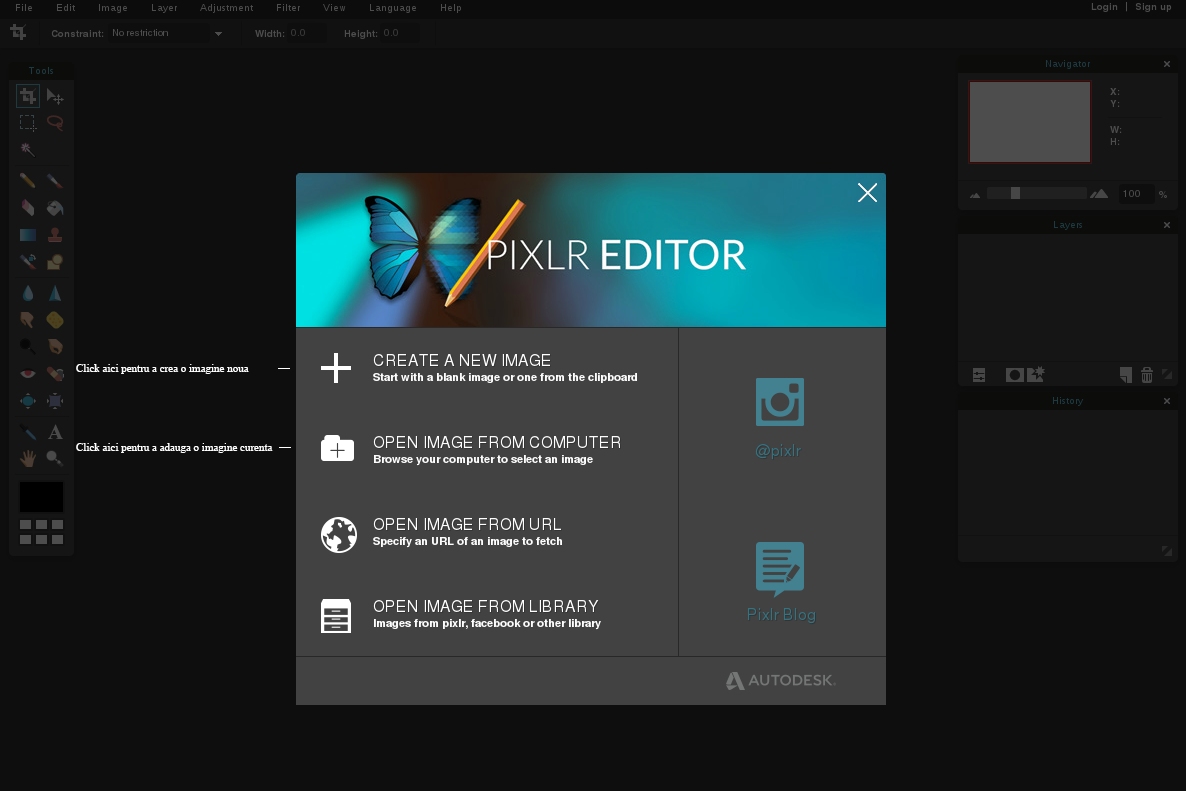Open the main color swatch
The image size is (1186, 791).
tap(42, 497)
